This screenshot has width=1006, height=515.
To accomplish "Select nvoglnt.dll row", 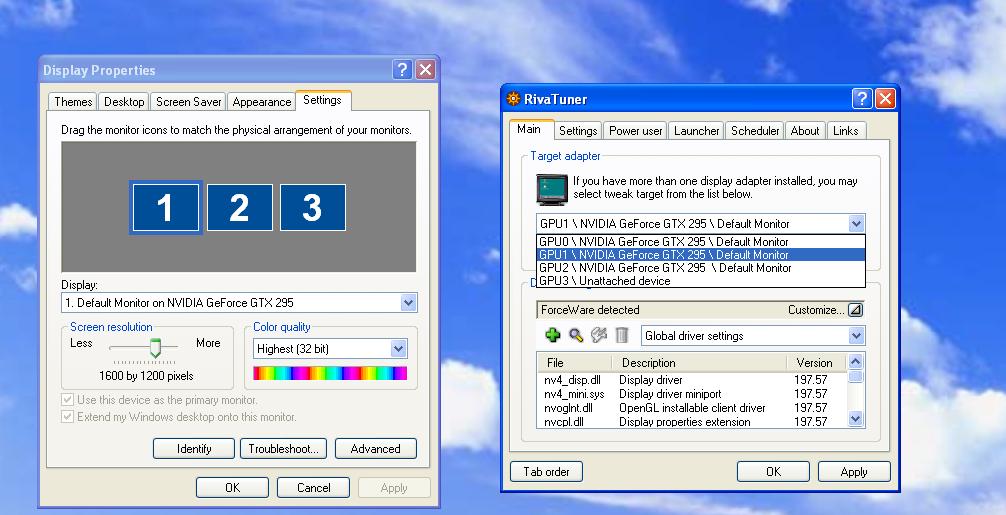I will (x=692, y=408).
